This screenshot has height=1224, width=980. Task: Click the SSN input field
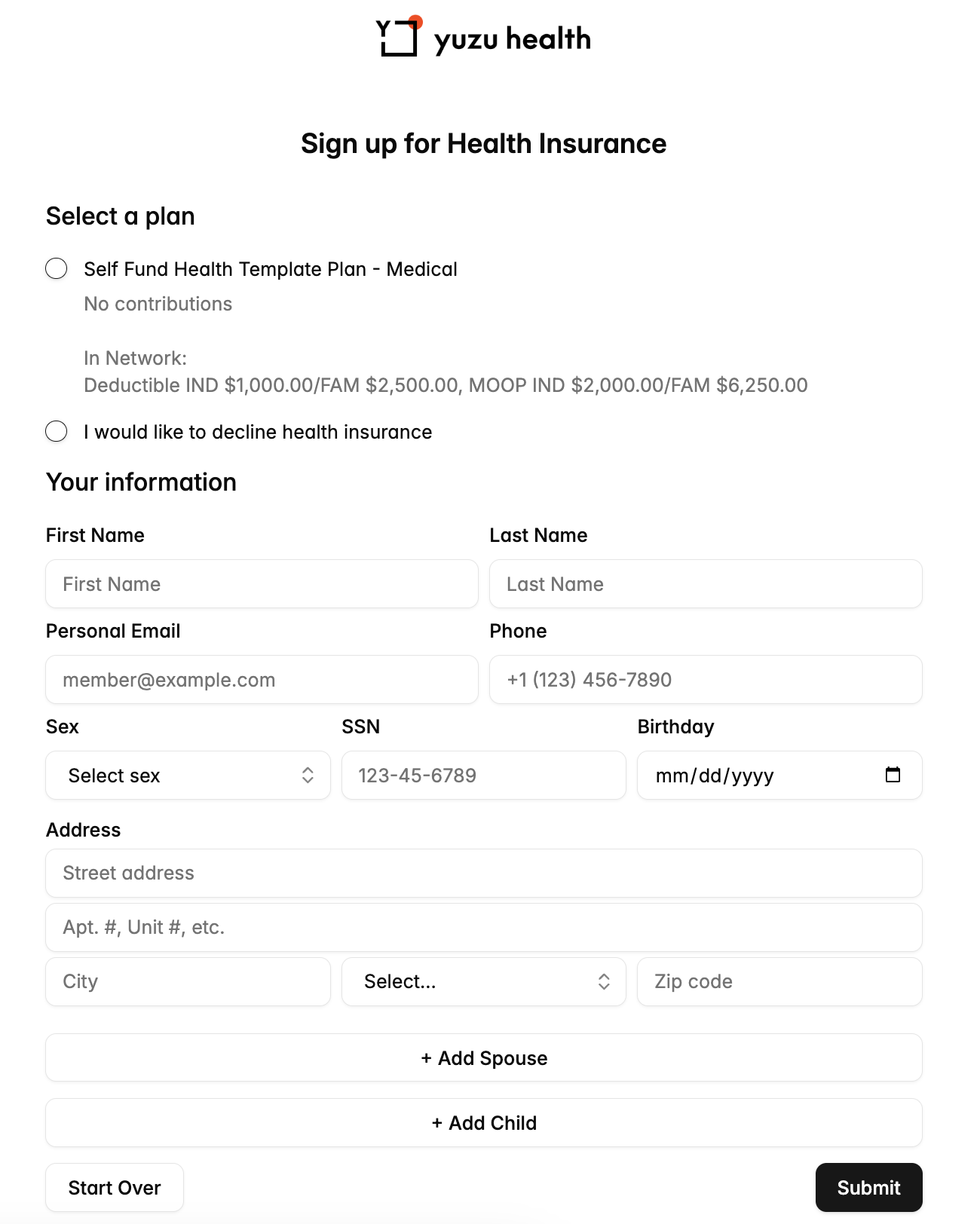pos(483,776)
